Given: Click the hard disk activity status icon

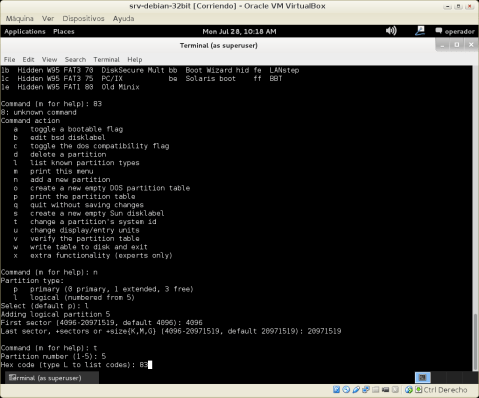Looking at the screenshot, I should 336,389.
